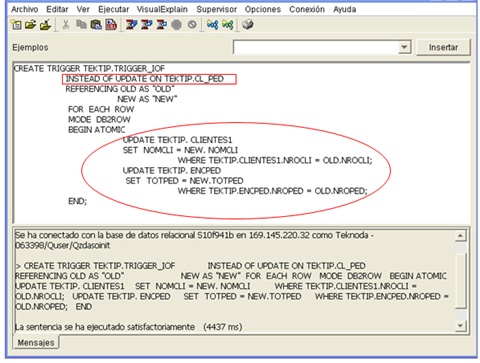Click 'WHERE TEKTIP.CLIENTES1.NROCLI = OLD.NROCLI;' in editor
The image size is (480, 363).
pyautogui.click(x=275, y=161)
